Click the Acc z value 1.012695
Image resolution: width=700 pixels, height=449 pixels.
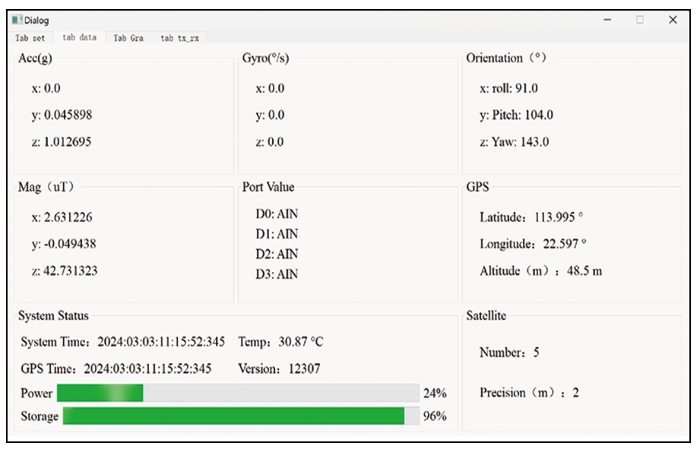(x=62, y=142)
